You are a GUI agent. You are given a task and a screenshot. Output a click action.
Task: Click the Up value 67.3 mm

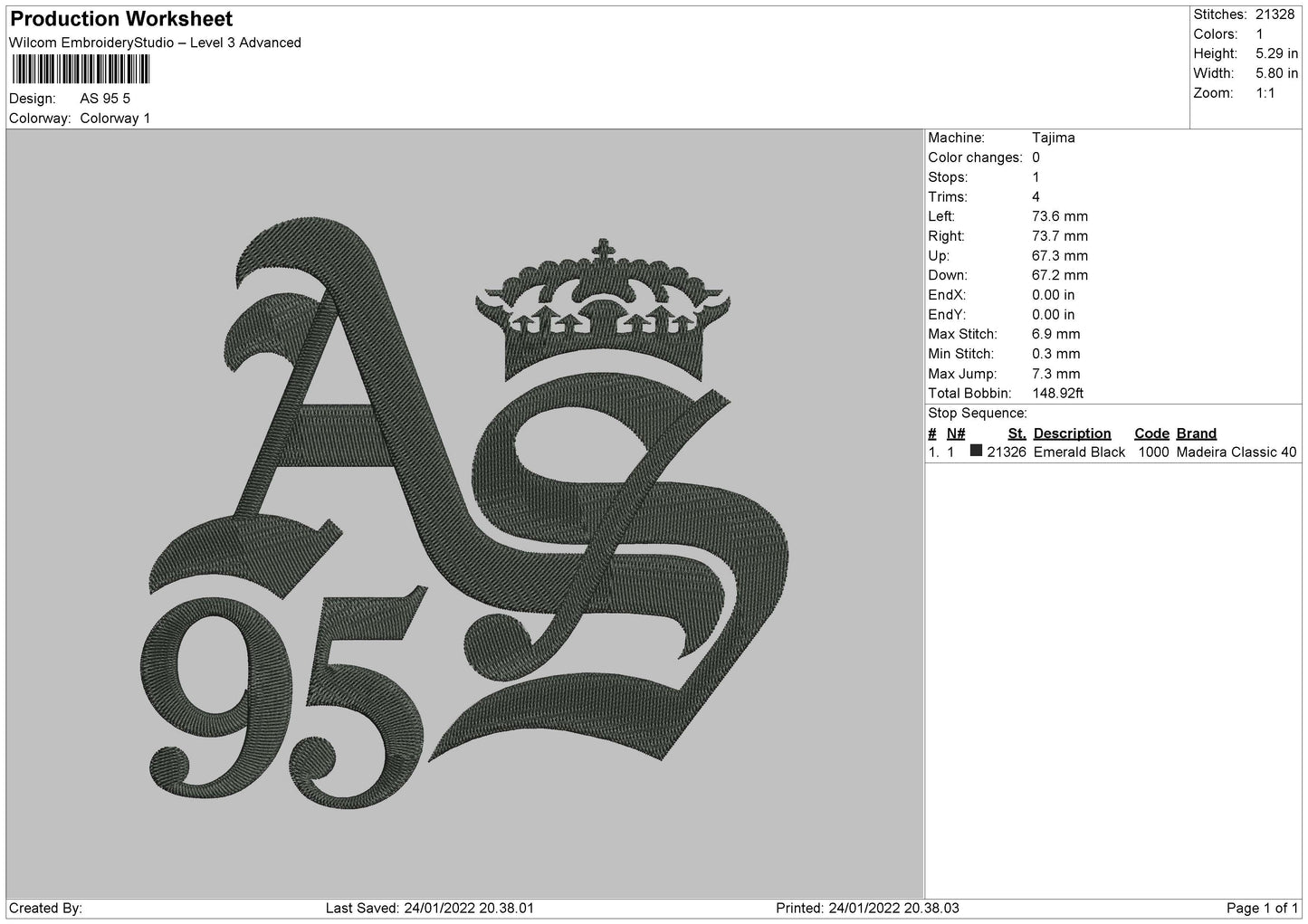pyautogui.click(x=1060, y=256)
